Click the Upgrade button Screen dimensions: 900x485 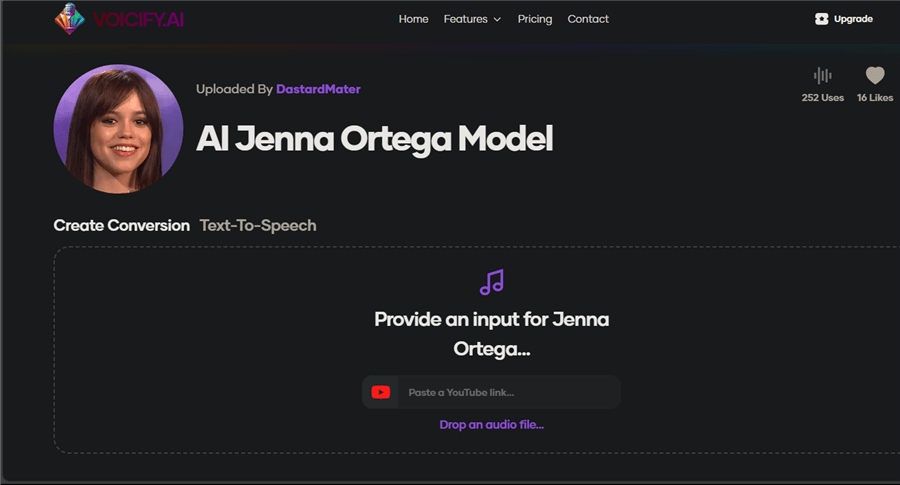pyautogui.click(x=844, y=19)
